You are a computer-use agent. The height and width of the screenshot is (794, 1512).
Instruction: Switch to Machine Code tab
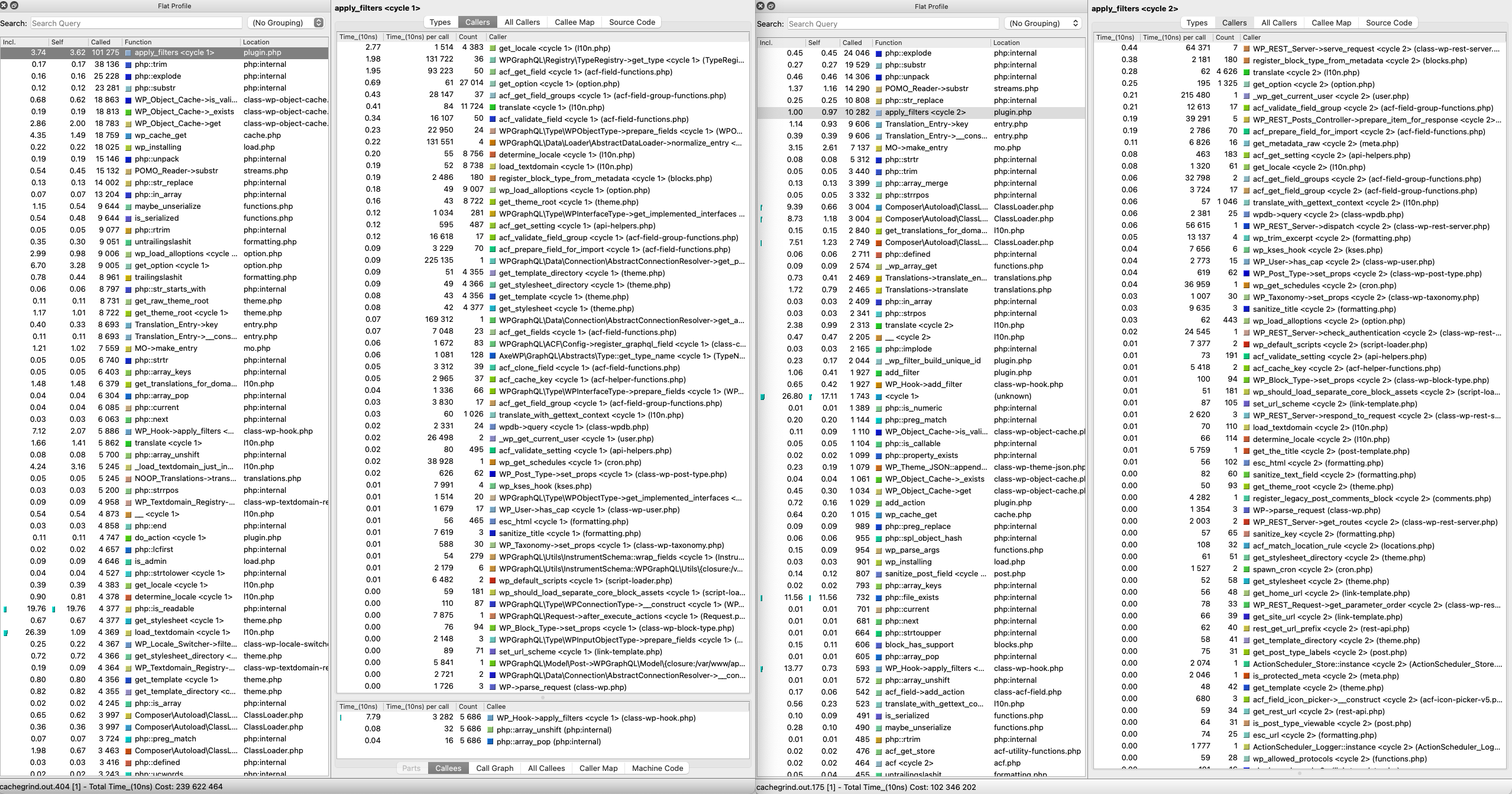[657, 768]
